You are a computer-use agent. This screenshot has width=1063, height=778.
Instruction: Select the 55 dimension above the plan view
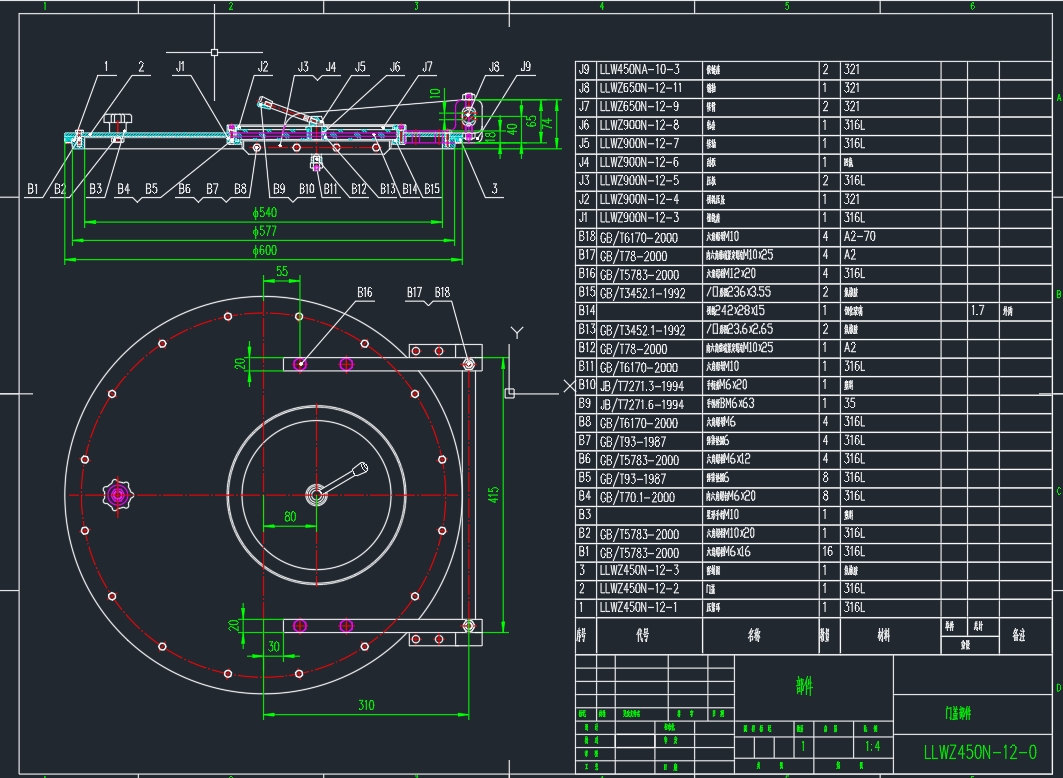coord(282,271)
